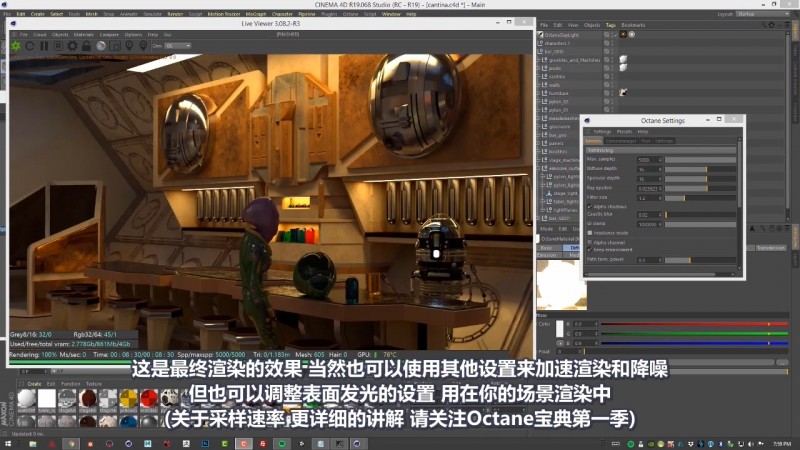The image size is (800, 450).
Task: Collapse the emissive group in Object Manager
Action: (x=538, y=168)
